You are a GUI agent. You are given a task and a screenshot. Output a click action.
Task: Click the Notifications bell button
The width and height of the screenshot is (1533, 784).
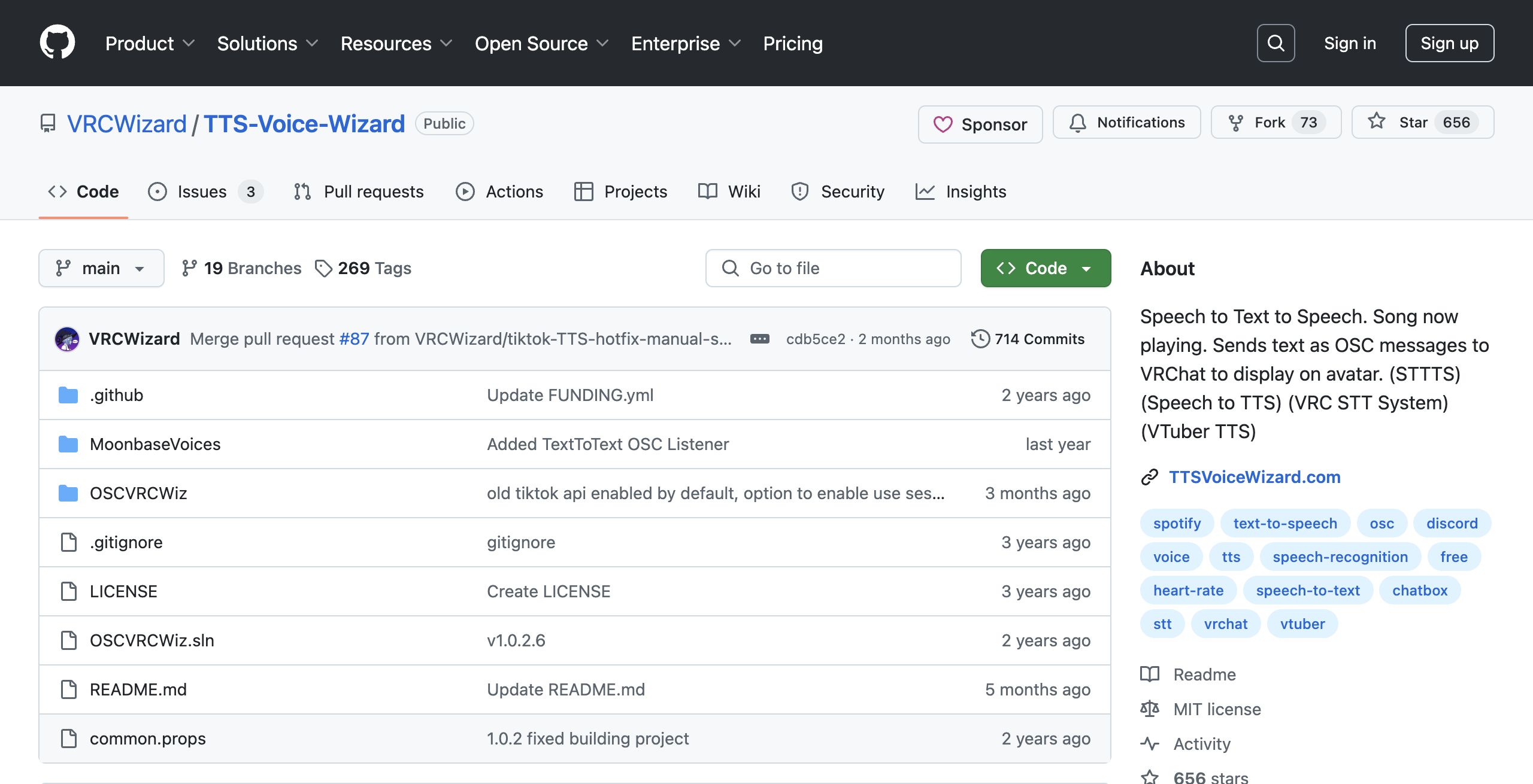coord(1126,123)
